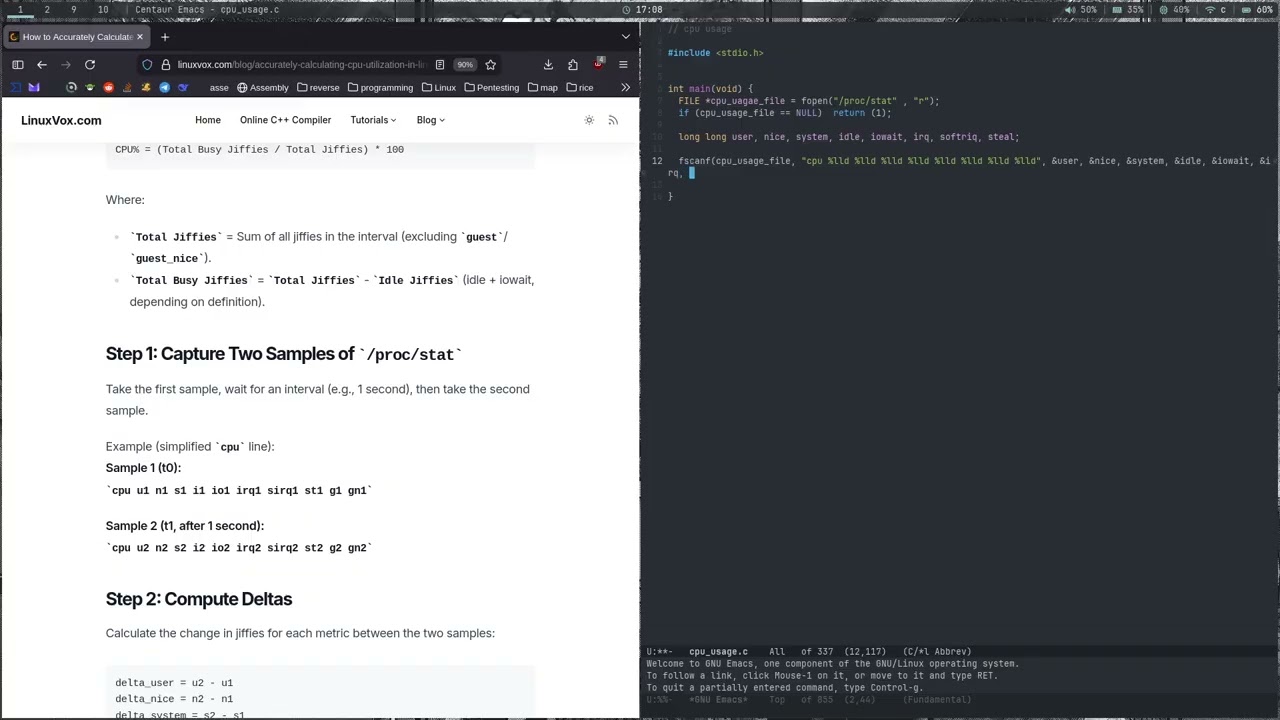Expand the rice bookmarks folder
Image resolution: width=1280 pixels, height=720 pixels.
579,88
